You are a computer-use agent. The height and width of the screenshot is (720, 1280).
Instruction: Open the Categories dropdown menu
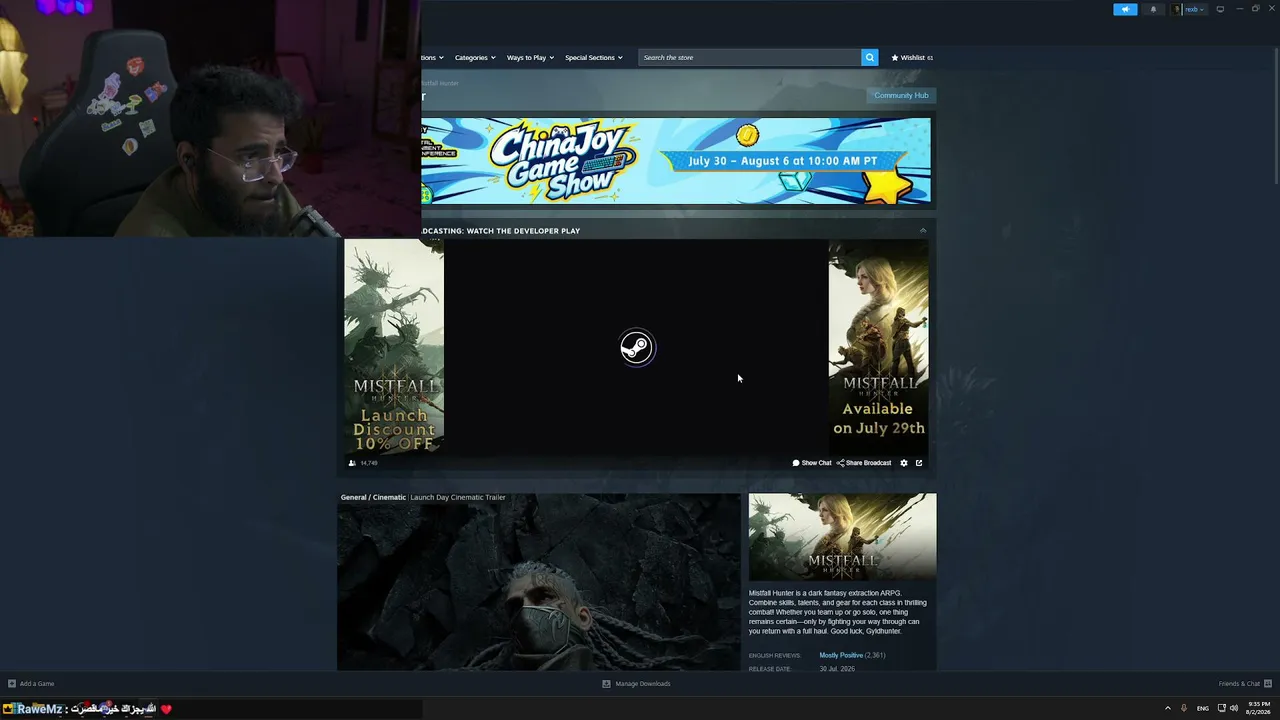point(475,58)
